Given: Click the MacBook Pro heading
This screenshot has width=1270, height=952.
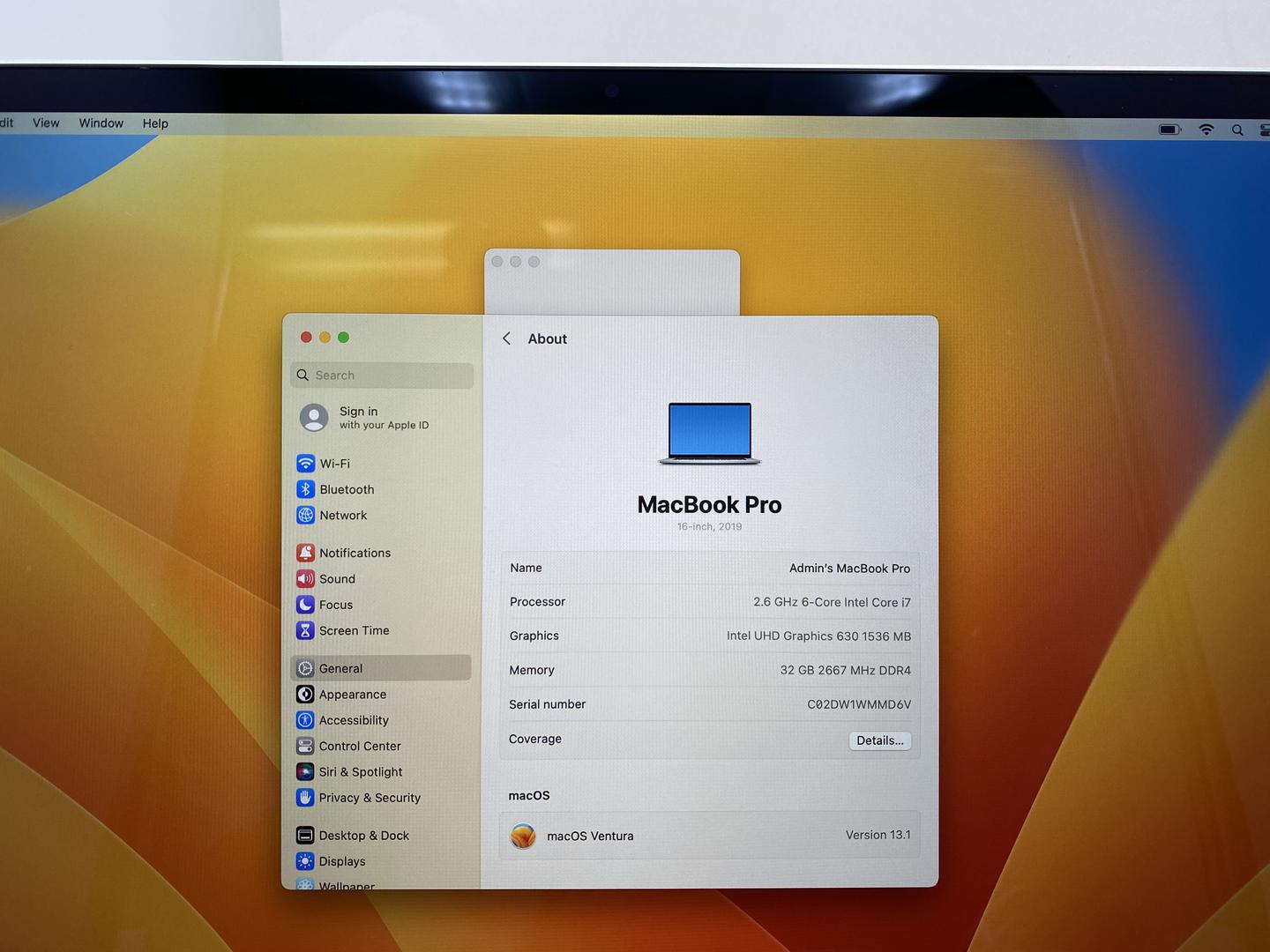Looking at the screenshot, I should pyautogui.click(x=710, y=505).
